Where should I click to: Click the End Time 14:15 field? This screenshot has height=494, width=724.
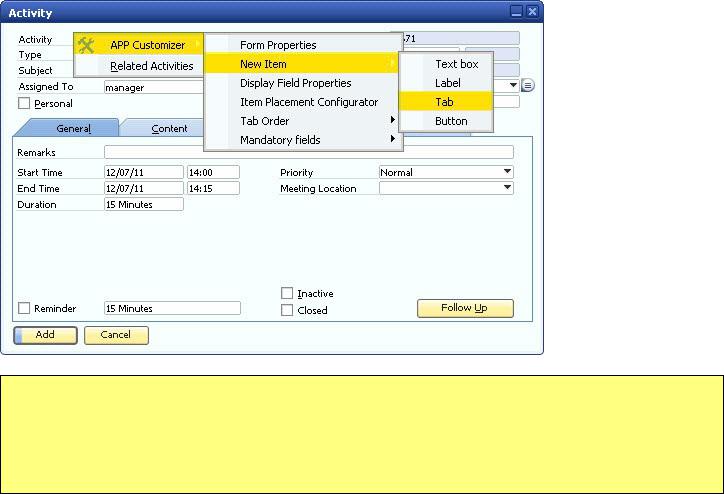click(213, 188)
